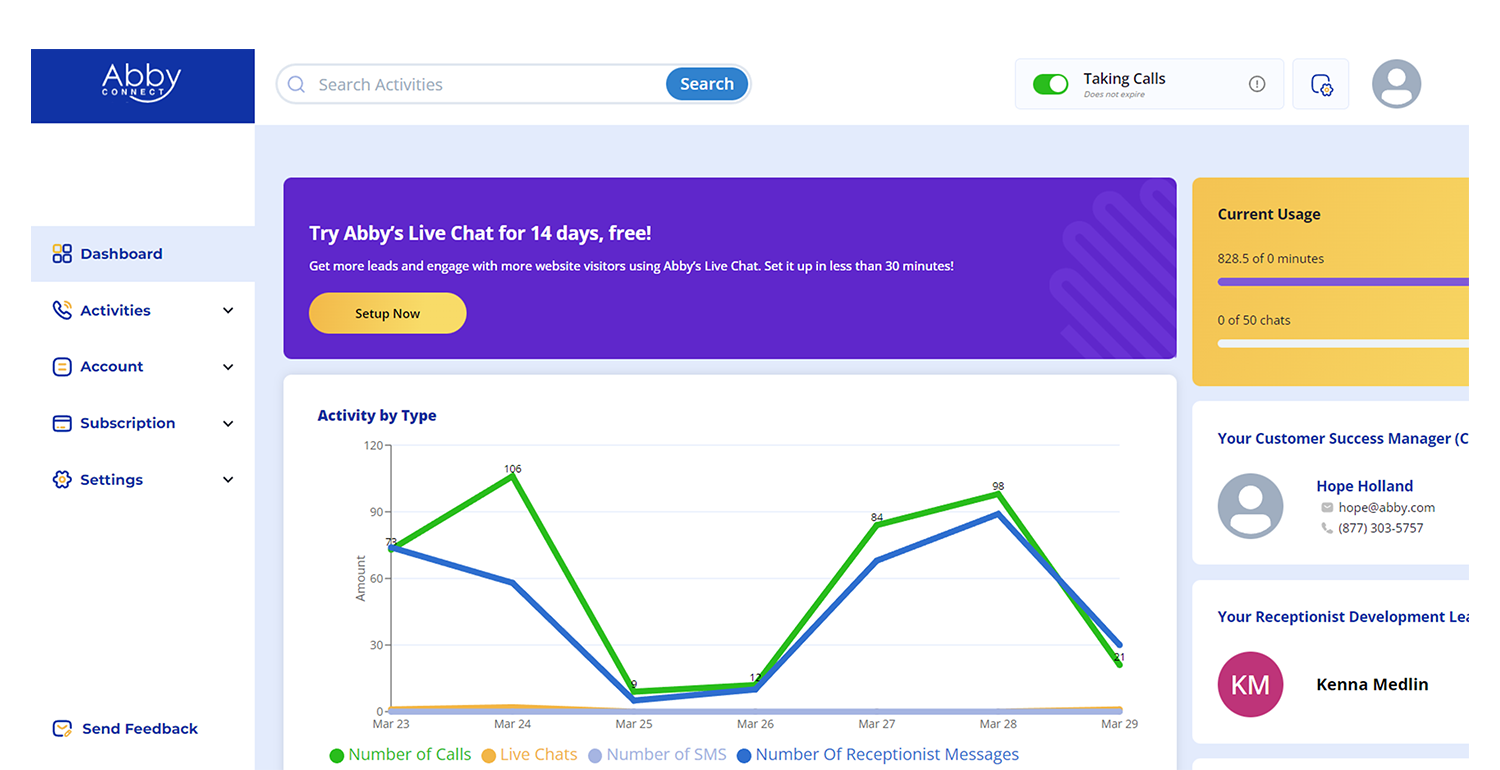
Task: Click the Send Feedback envelope icon
Action: click(x=62, y=729)
